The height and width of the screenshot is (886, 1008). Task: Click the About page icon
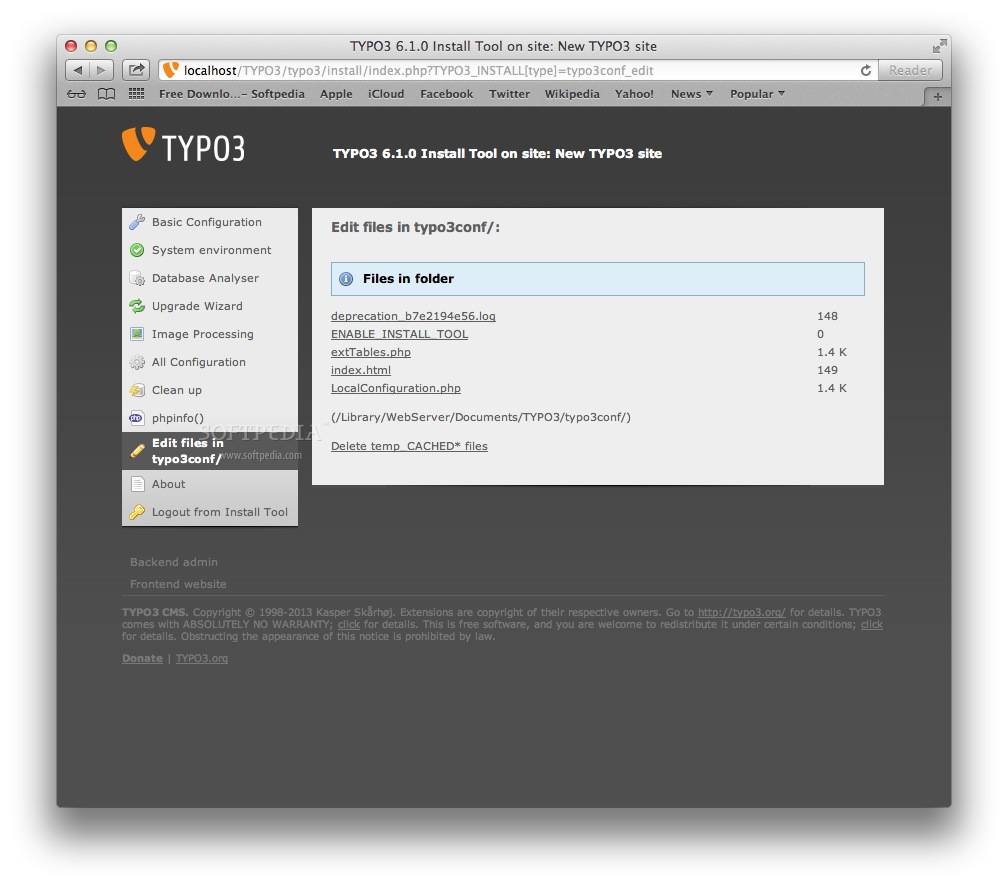[137, 484]
